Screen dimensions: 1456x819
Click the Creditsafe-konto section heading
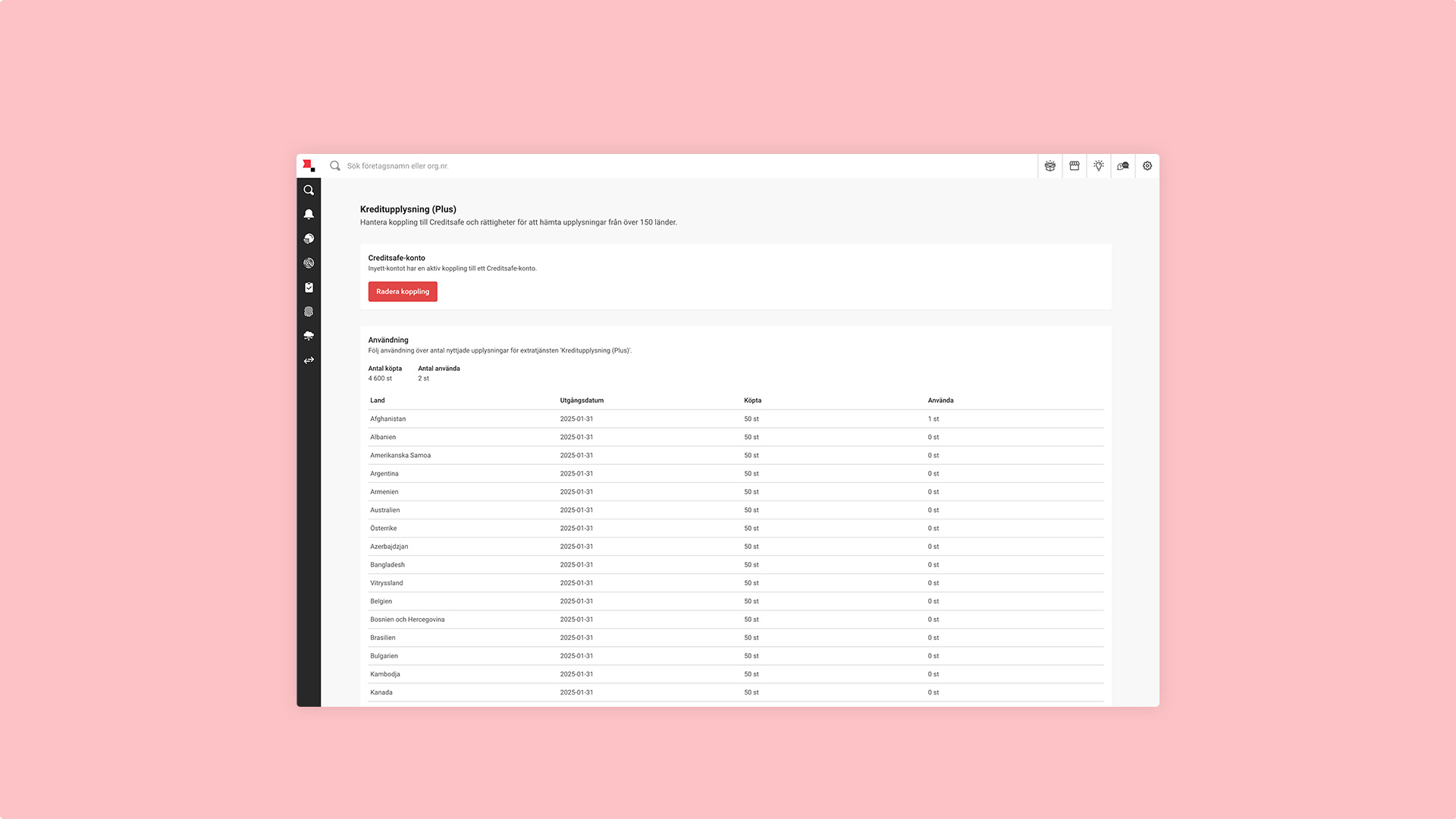(x=397, y=258)
